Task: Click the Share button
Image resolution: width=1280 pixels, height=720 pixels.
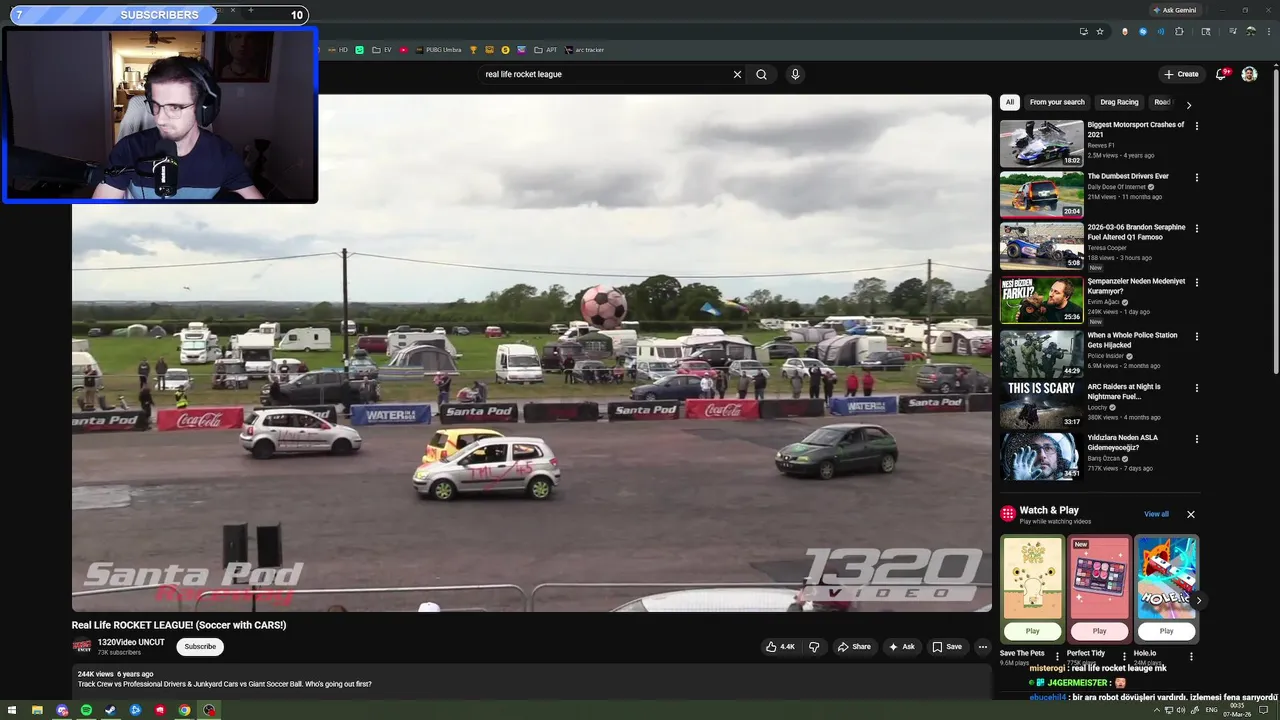Action: [854, 647]
